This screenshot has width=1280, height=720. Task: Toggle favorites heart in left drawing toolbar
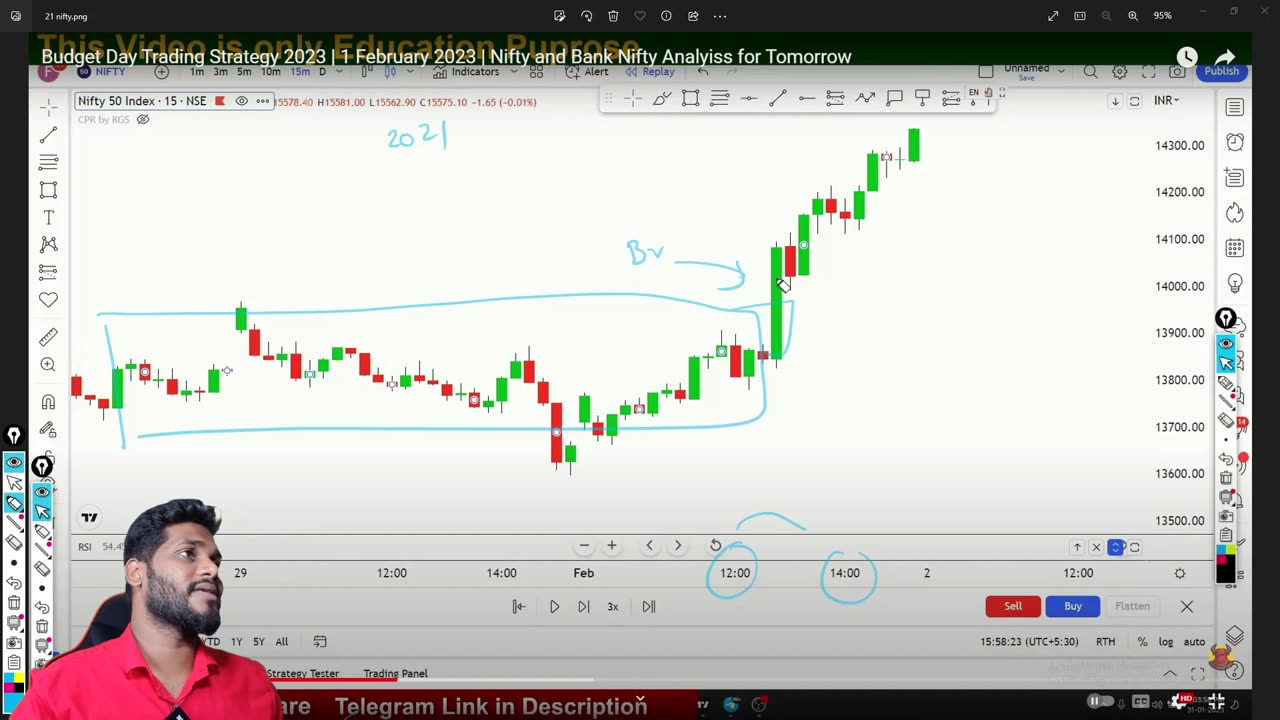pyautogui.click(x=48, y=299)
